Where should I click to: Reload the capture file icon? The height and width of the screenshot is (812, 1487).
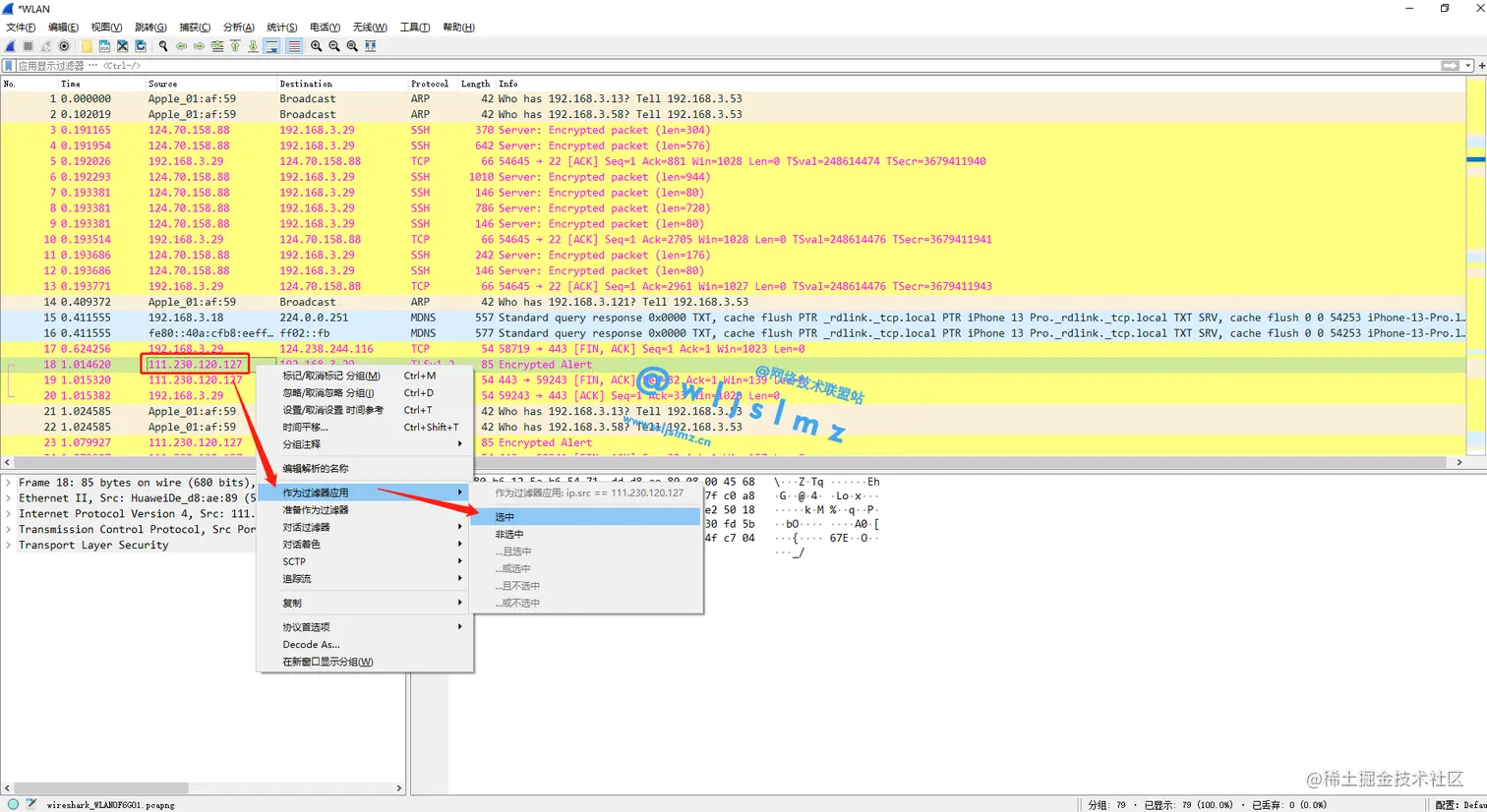[141, 46]
